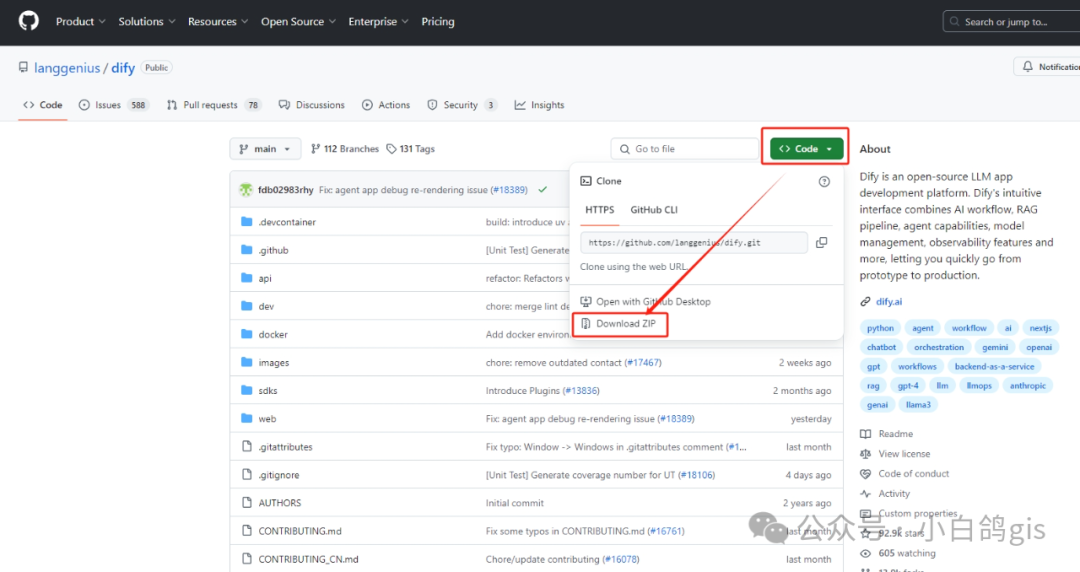Select the Code tab
1080x572 pixels.
click(43, 105)
